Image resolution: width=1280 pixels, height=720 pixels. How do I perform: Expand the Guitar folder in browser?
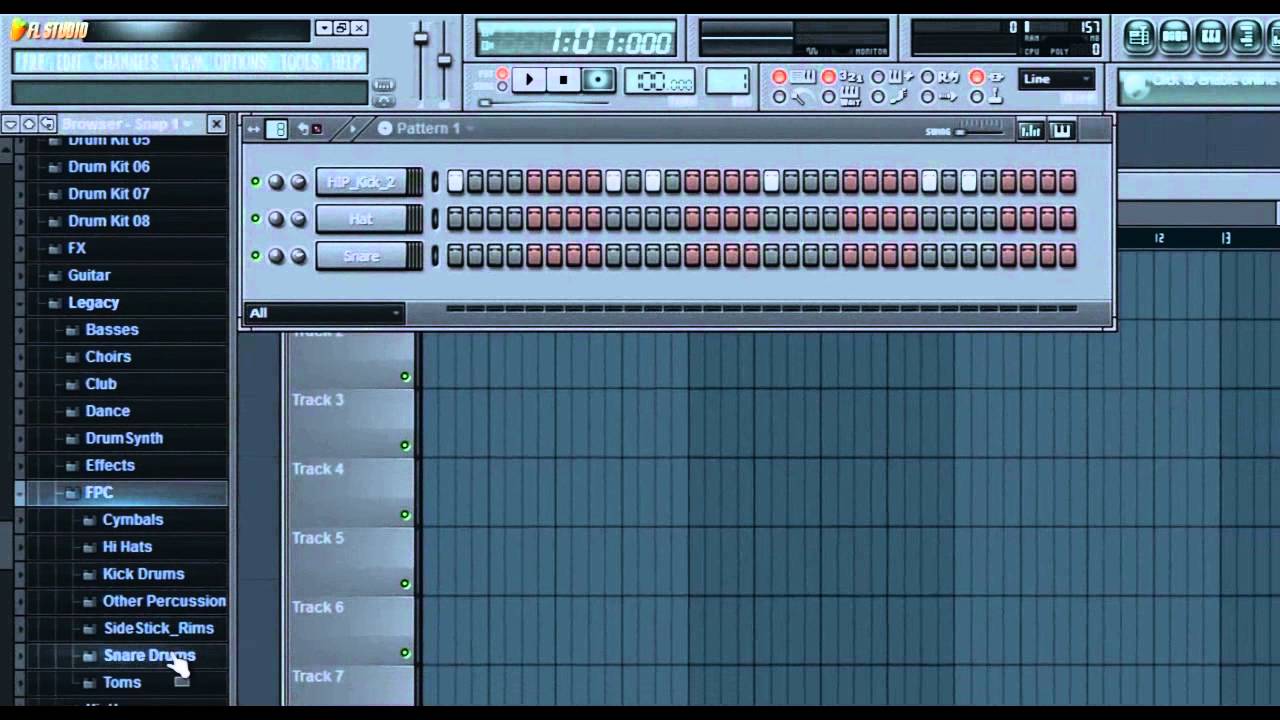point(88,275)
